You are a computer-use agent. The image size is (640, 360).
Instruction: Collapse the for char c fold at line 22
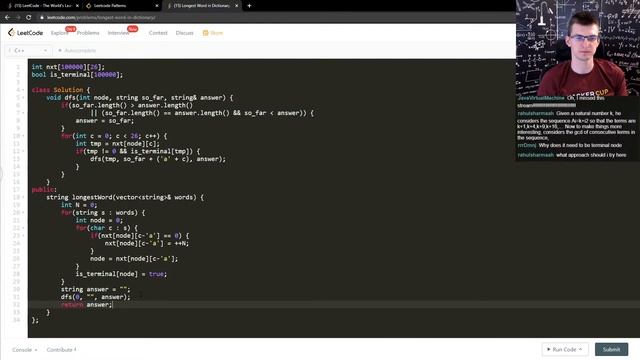23,228
